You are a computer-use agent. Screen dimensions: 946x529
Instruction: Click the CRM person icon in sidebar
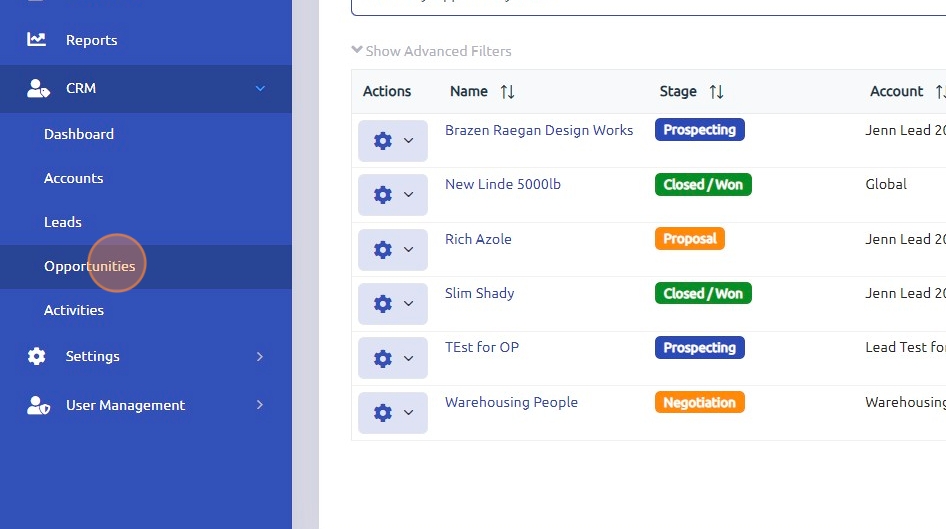click(x=38, y=88)
